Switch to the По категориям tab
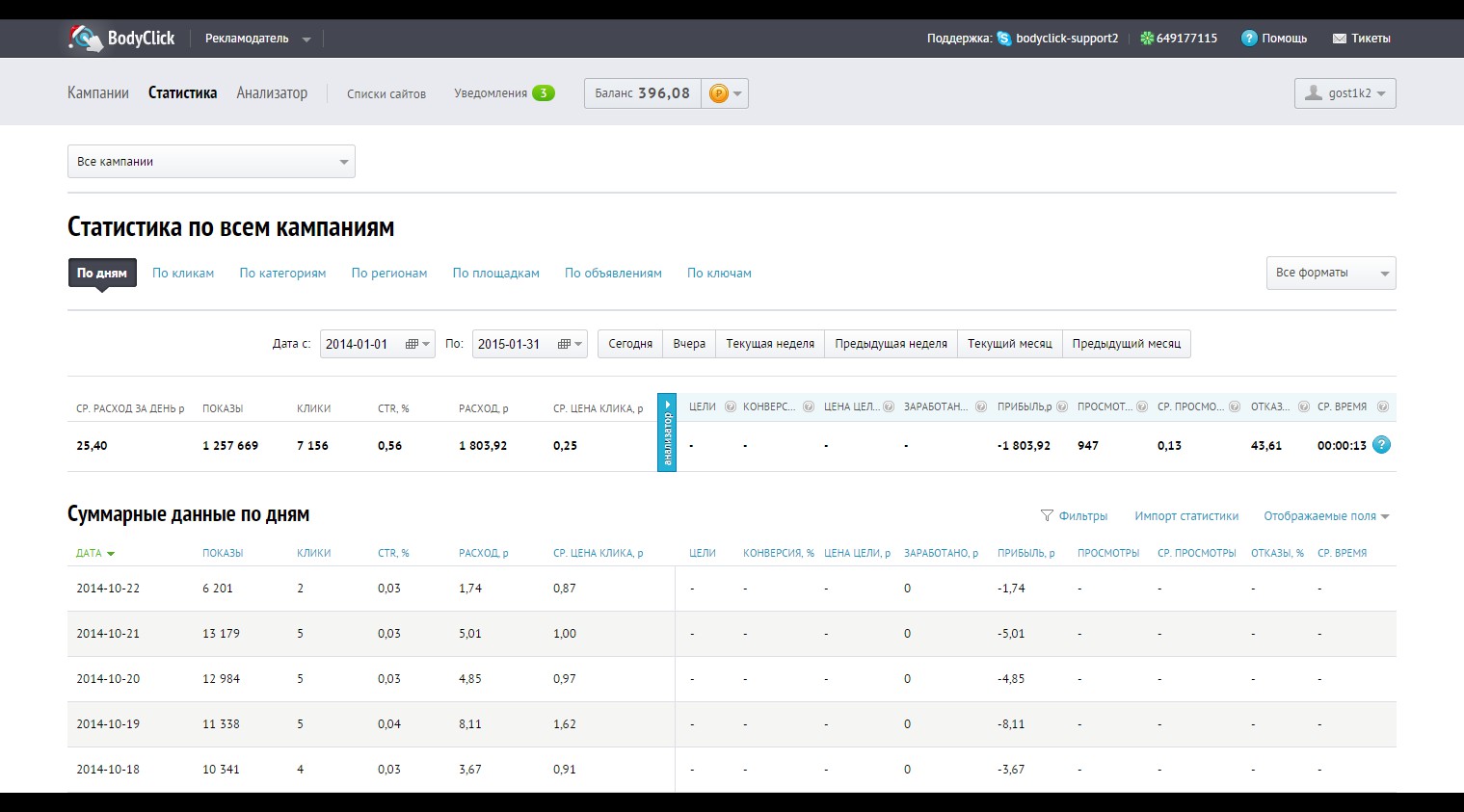Image resolution: width=1464 pixels, height=812 pixels. [x=282, y=273]
